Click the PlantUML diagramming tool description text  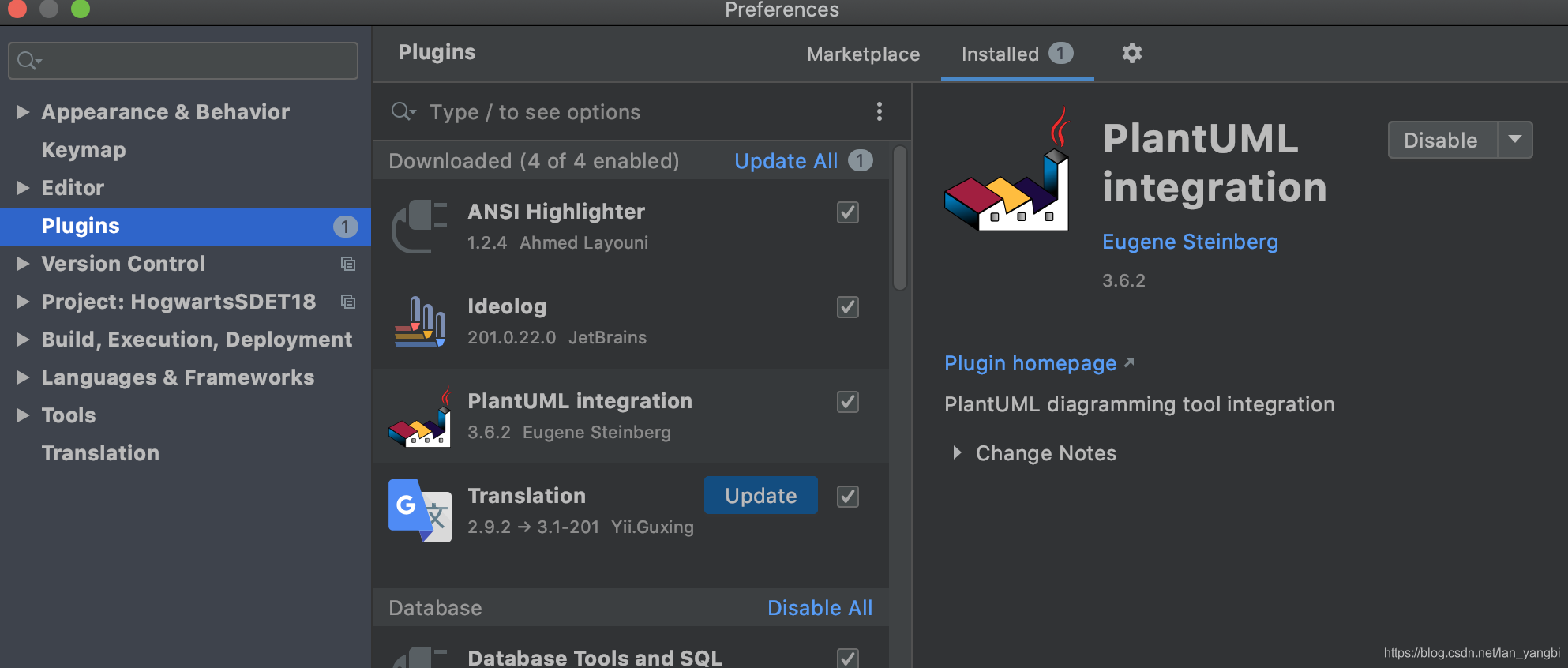tap(1139, 404)
